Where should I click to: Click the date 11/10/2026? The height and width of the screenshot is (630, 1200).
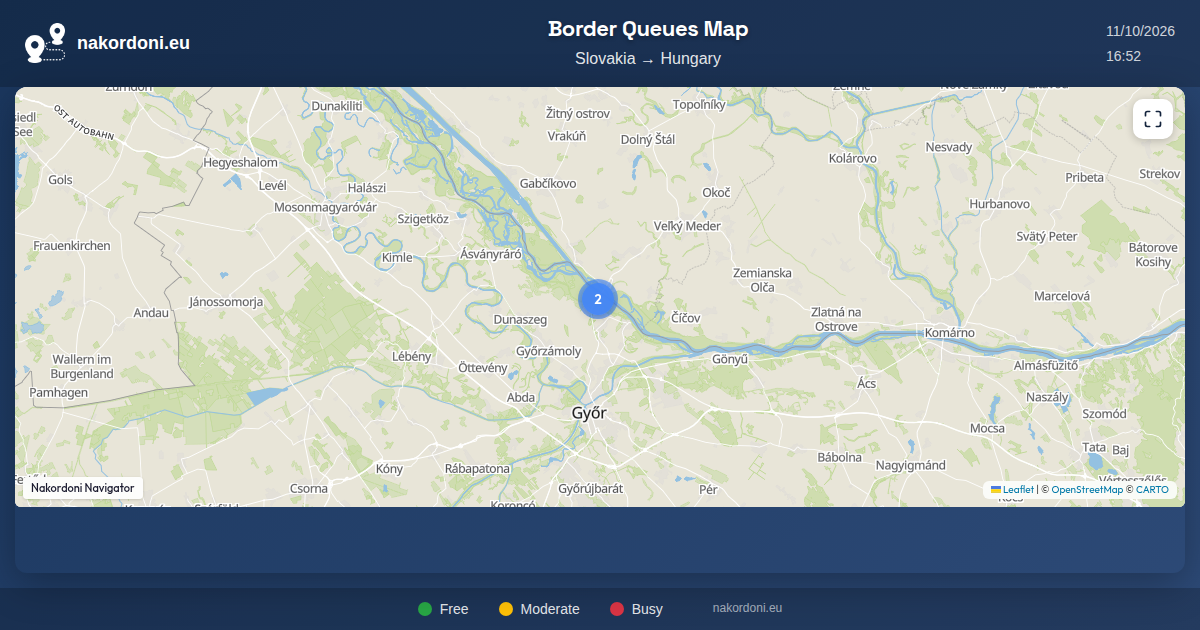pos(1140,31)
